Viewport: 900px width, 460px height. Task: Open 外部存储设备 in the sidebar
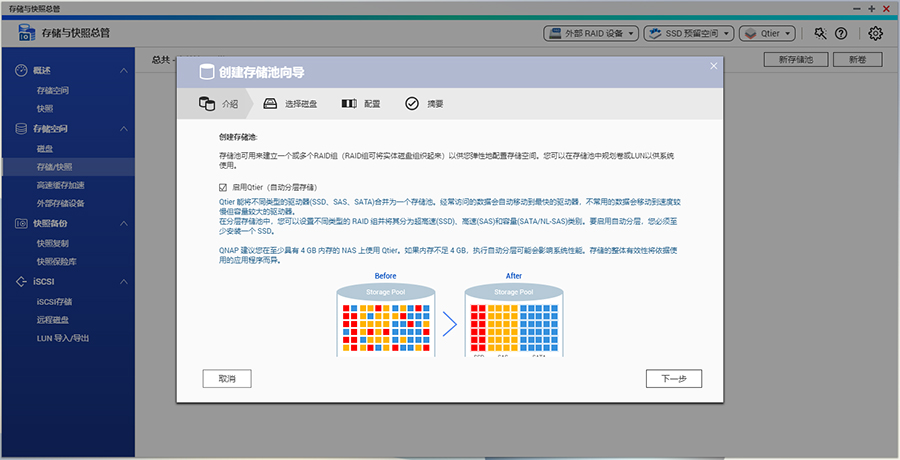tap(60, 203)
